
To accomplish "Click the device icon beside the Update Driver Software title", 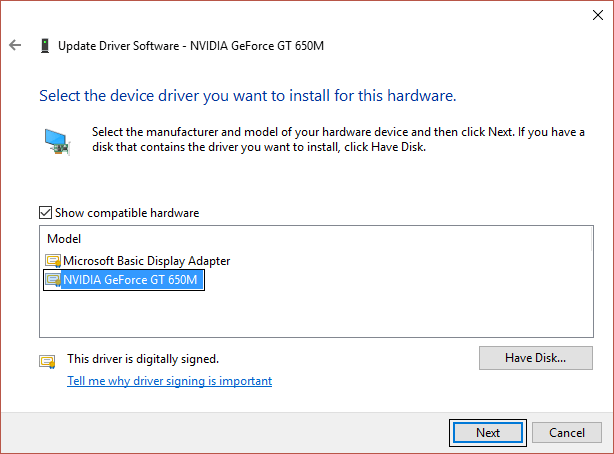I will [x=44, y=46].
